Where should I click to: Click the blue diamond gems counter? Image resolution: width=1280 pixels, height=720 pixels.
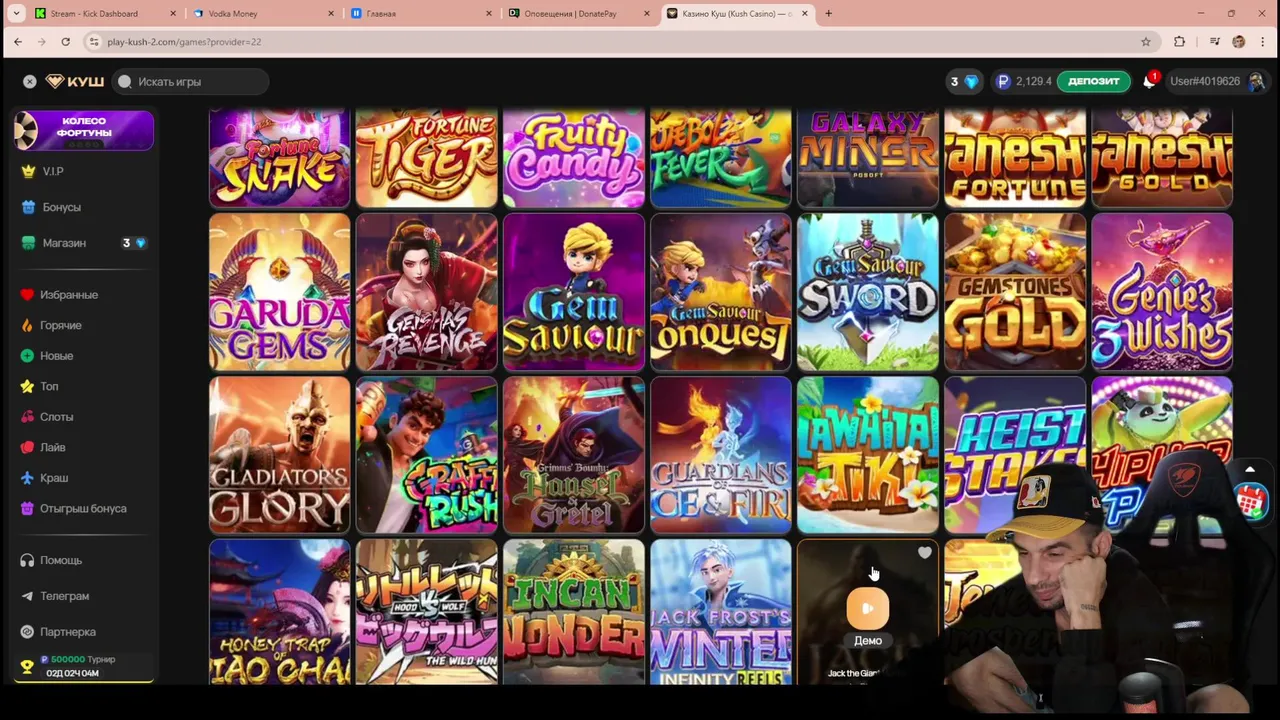[x=964, y=82]
